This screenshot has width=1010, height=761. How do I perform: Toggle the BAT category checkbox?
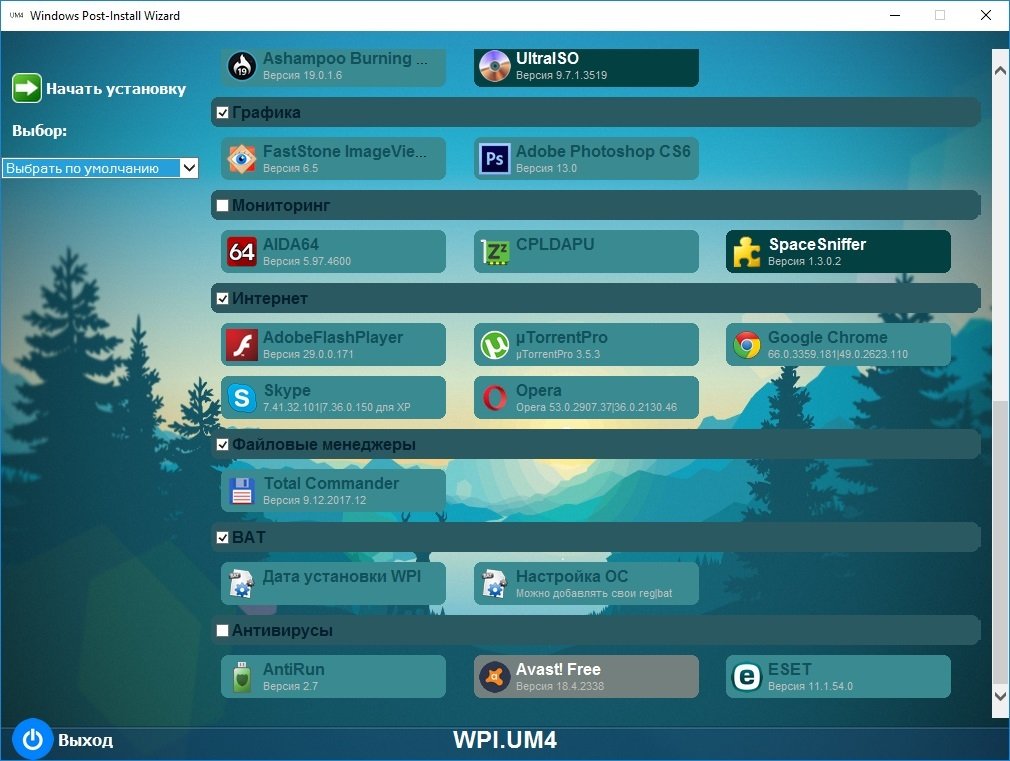[222, 537]
